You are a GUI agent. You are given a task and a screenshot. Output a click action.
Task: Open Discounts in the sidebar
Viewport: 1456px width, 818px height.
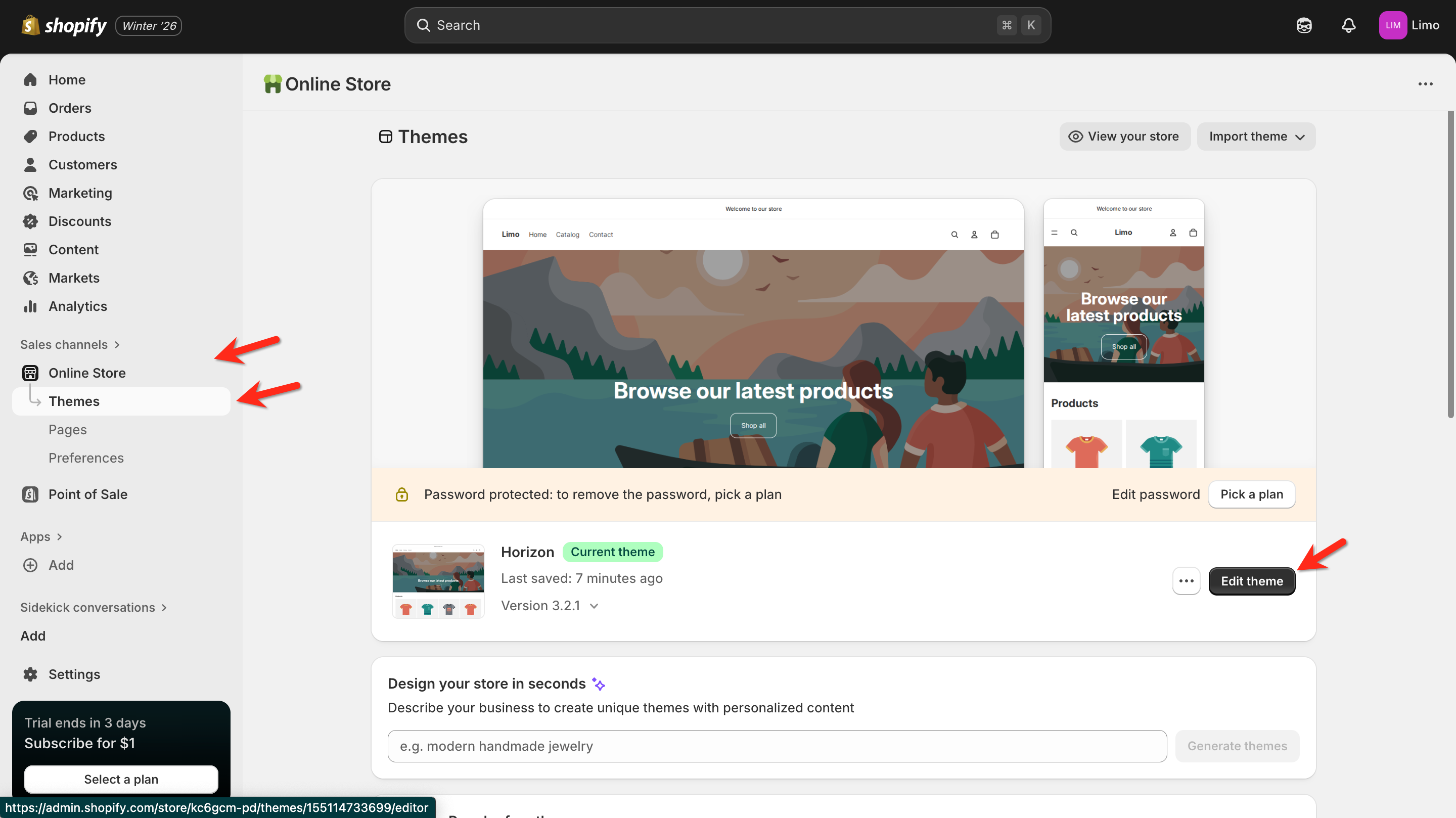[80, 221]
